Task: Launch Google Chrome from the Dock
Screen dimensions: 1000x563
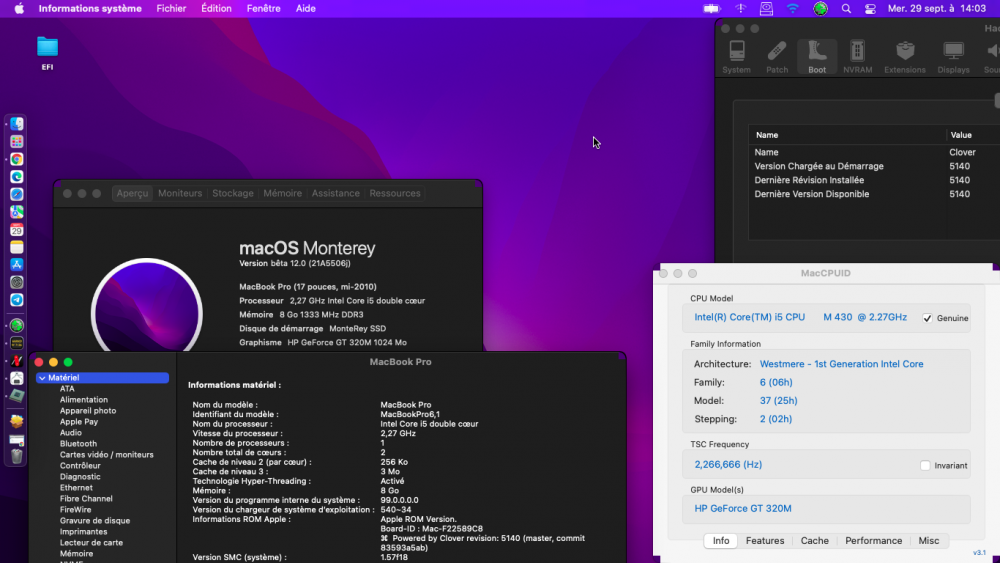Action: pos(17,159)
